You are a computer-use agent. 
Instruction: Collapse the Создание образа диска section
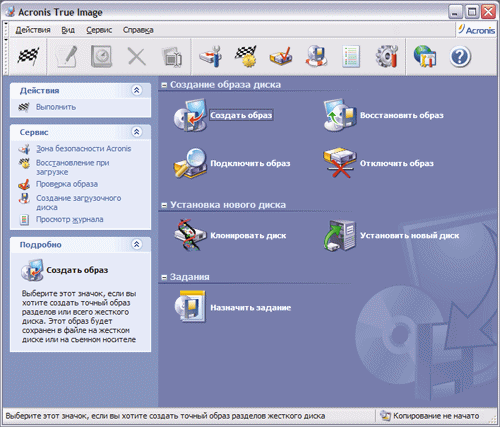coord(164,85)
